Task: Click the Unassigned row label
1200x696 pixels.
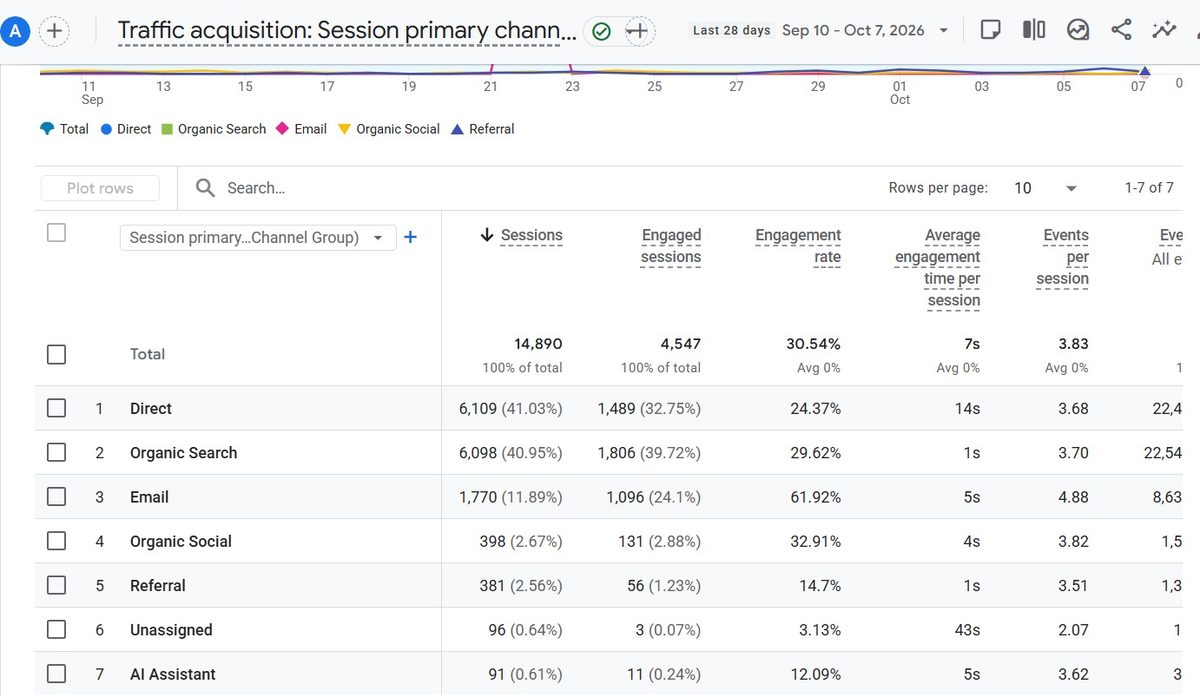Action: (171, 630)
